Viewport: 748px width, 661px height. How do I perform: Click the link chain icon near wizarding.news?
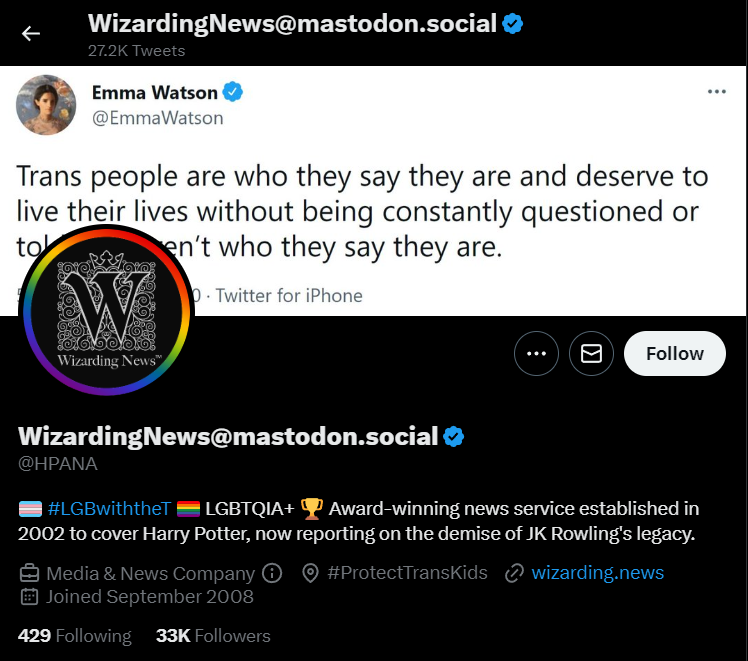tap(514, 573)
